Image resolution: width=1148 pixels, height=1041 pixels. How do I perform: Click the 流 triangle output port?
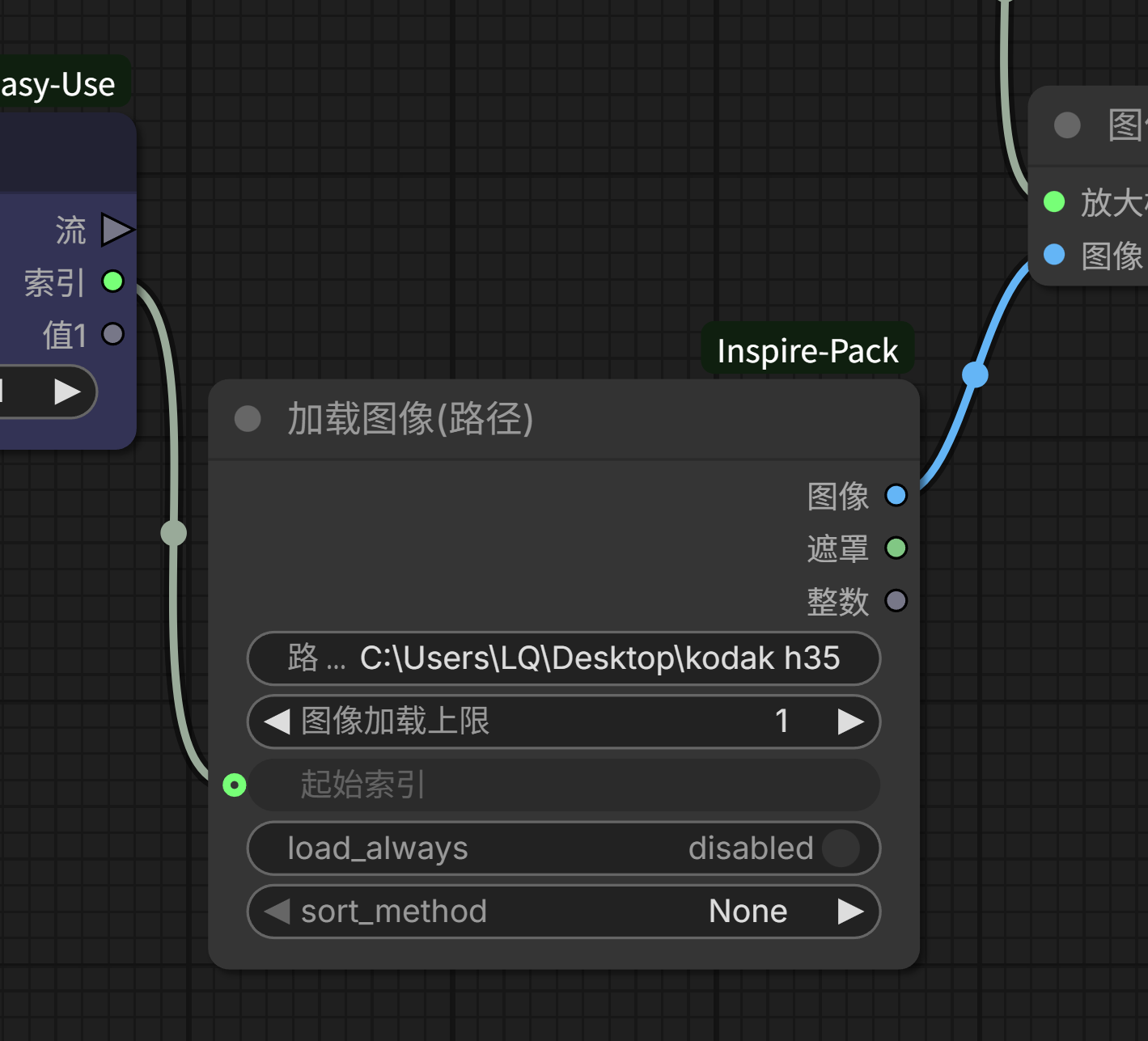[116, 230]
